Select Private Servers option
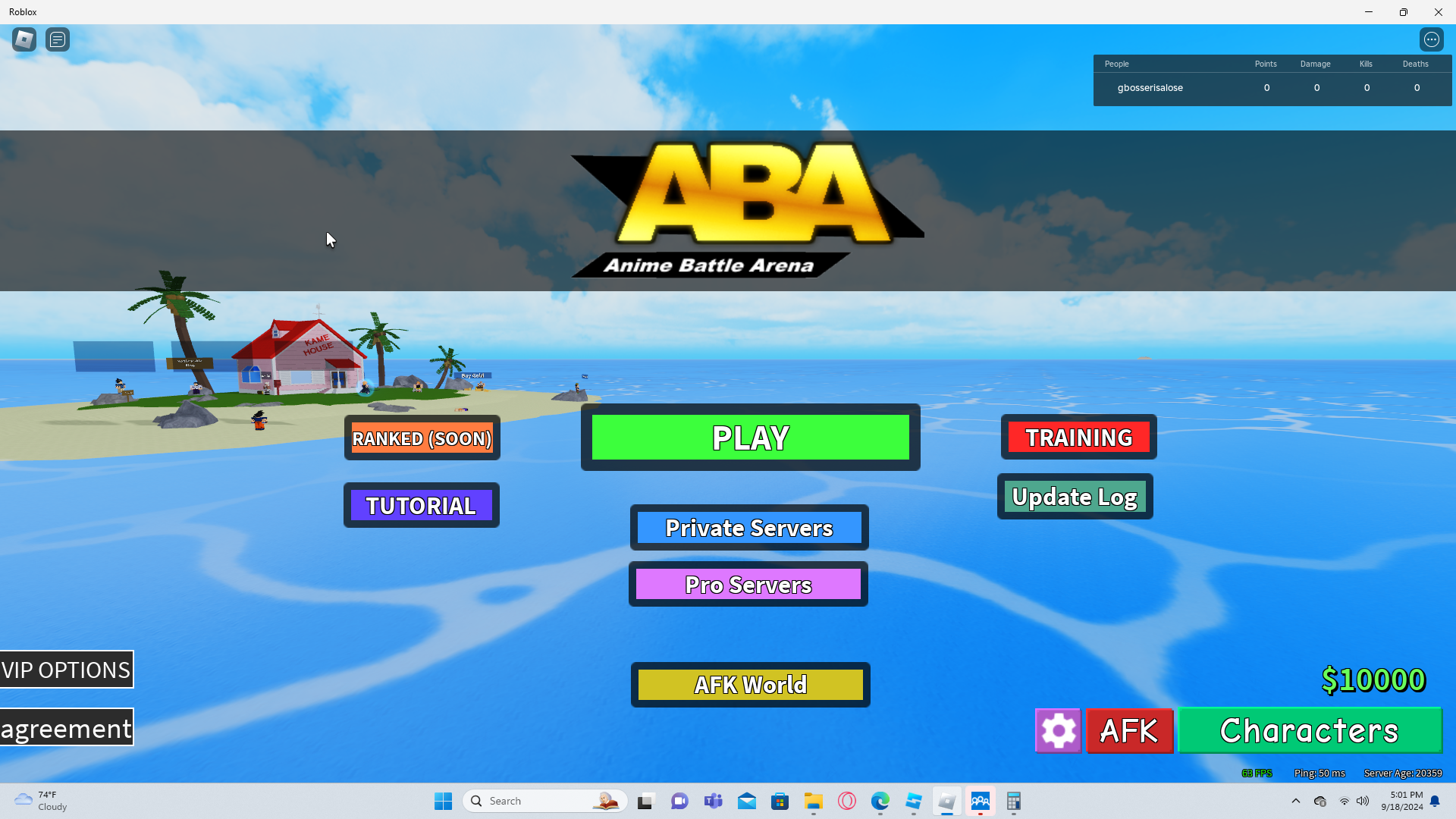 click(x=749, y=528)
